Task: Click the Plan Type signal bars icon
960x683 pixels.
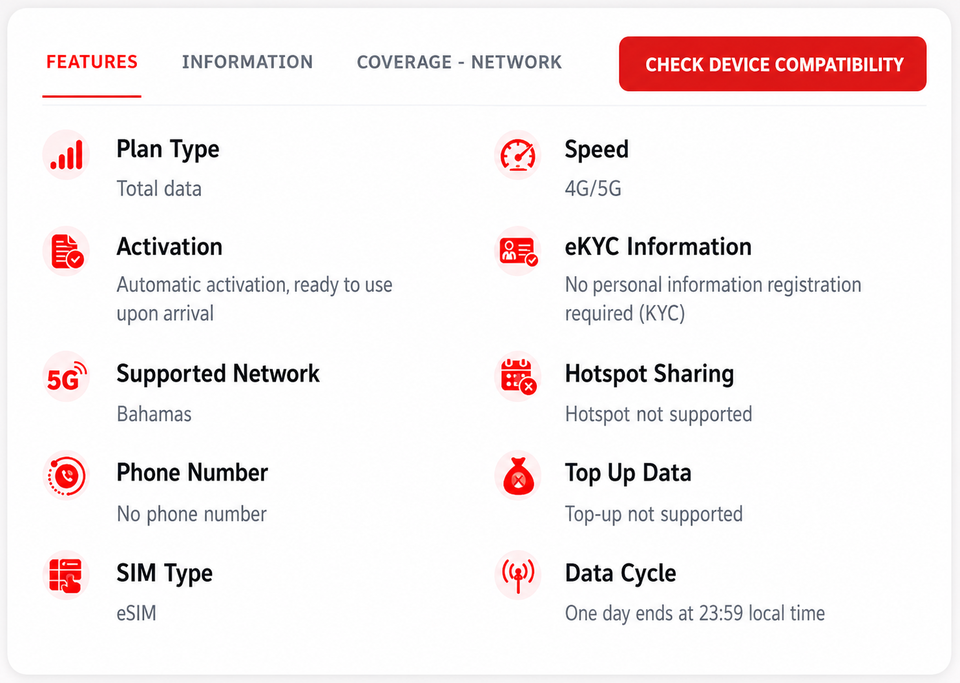Action: (x=66, y=154)
